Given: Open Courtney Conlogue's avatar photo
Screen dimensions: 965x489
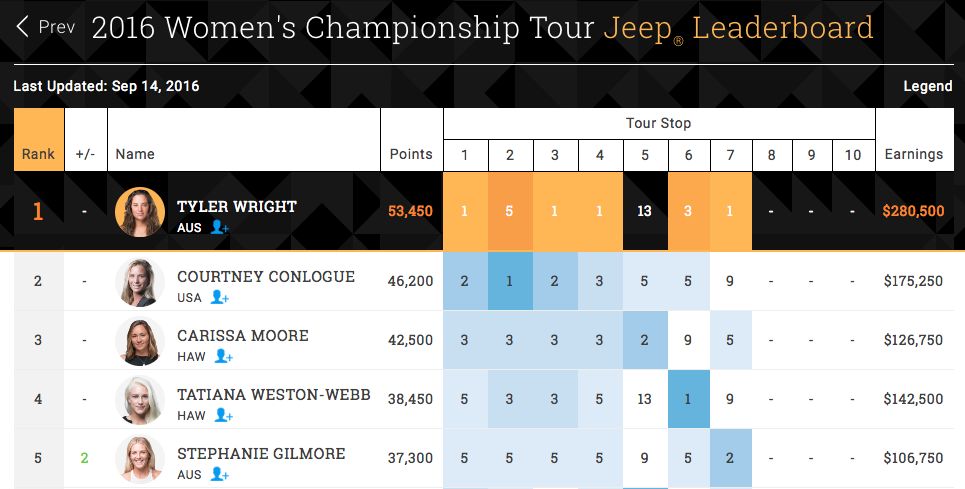Looking at the screenshot, I should tap(140, 281).
